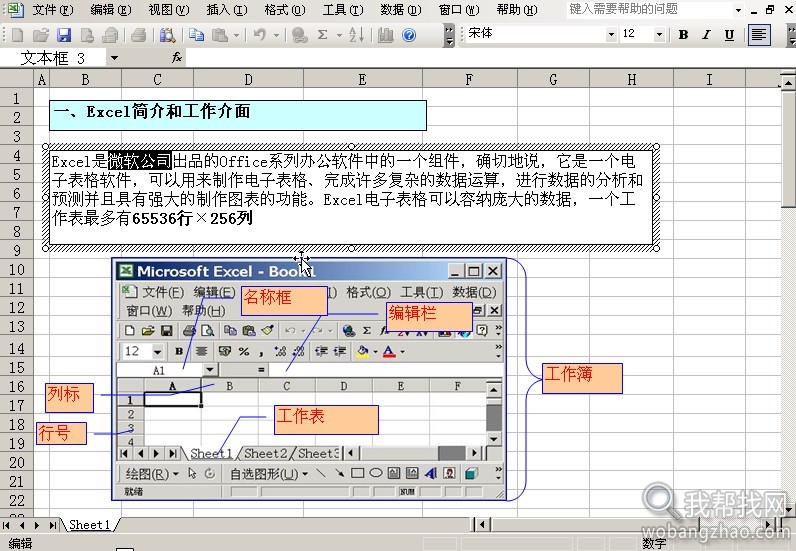Select column G header
The width and height of the screenshot is (796, 551).
tap(553, 80)
